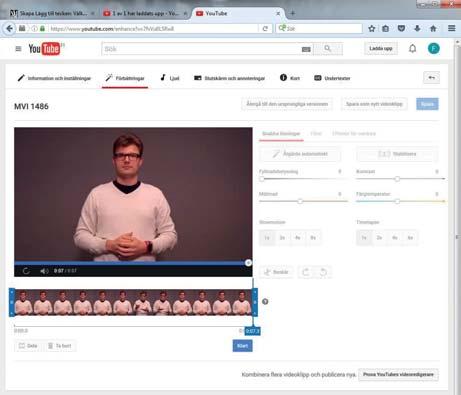Click the replay icon in the video player

[26, 271]
